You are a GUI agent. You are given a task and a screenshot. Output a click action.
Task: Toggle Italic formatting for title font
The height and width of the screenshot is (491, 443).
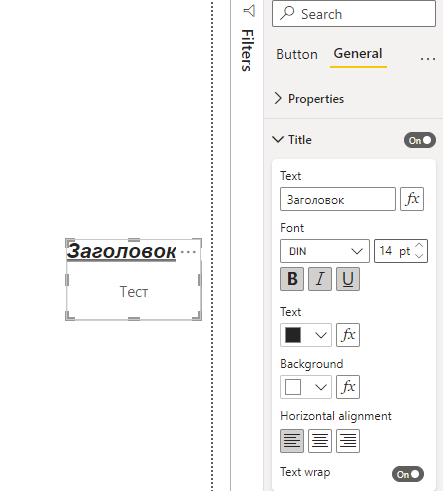(320, 279)
